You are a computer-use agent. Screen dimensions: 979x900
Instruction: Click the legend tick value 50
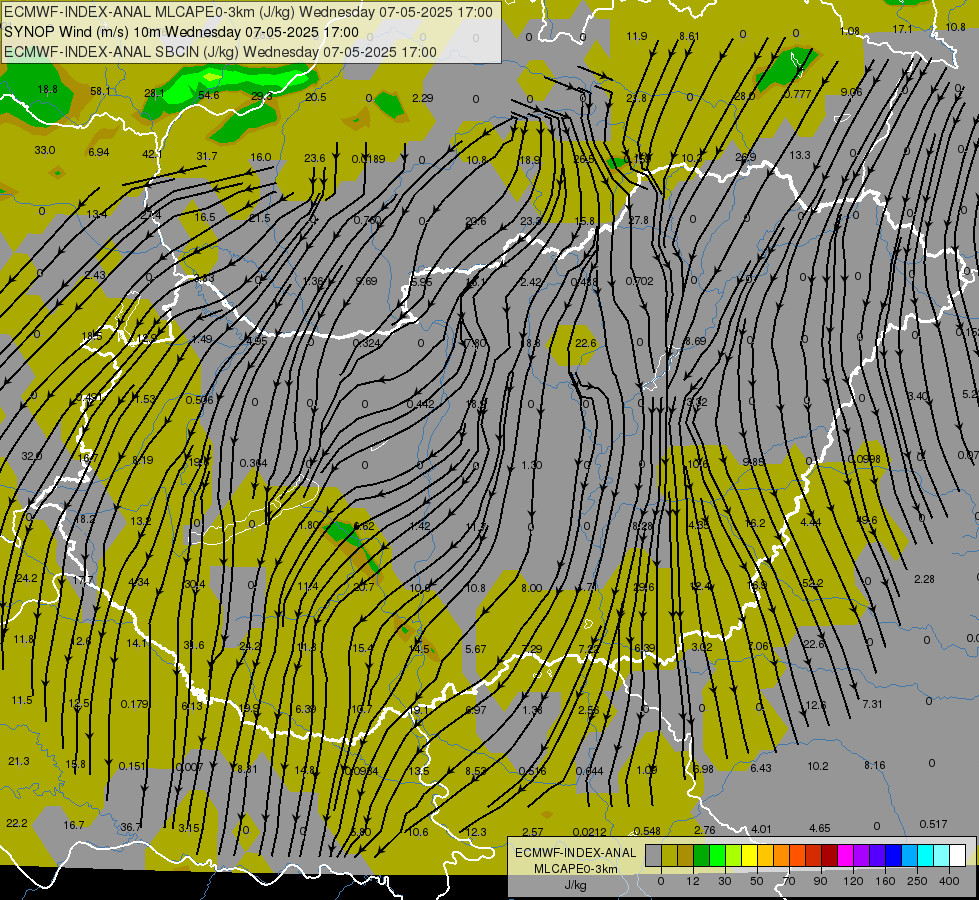click(756, 881)
